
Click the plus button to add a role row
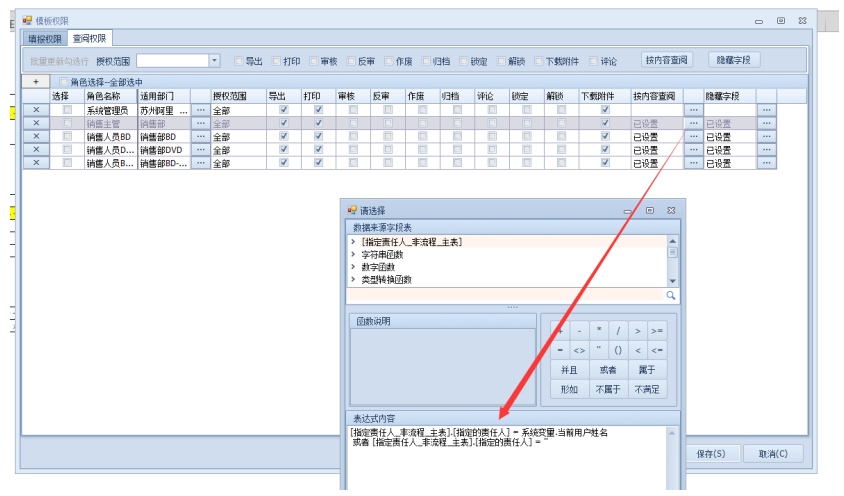pos(35,82)
